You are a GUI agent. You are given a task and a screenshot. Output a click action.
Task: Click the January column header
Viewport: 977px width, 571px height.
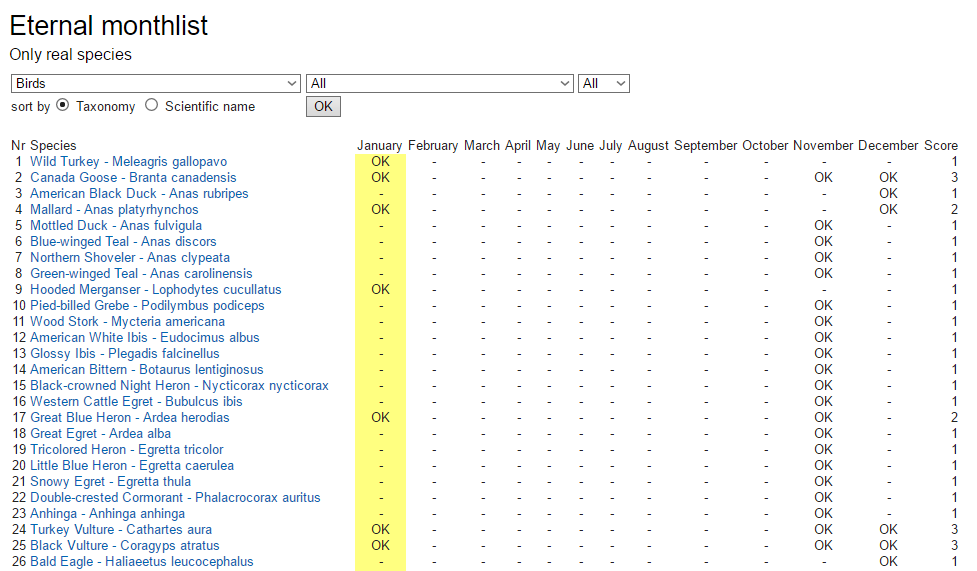tap(379, 145)
